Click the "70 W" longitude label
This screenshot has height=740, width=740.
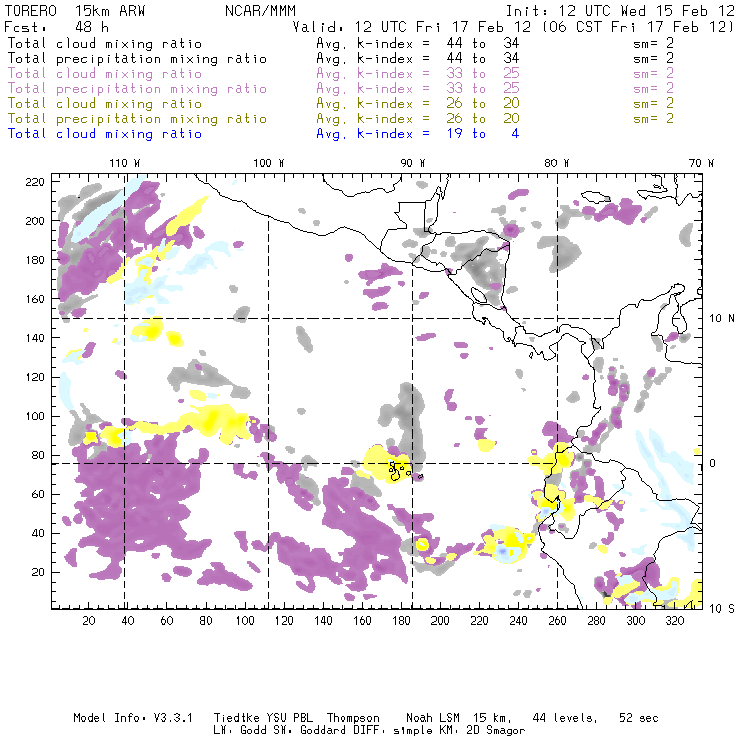(701, 163)
